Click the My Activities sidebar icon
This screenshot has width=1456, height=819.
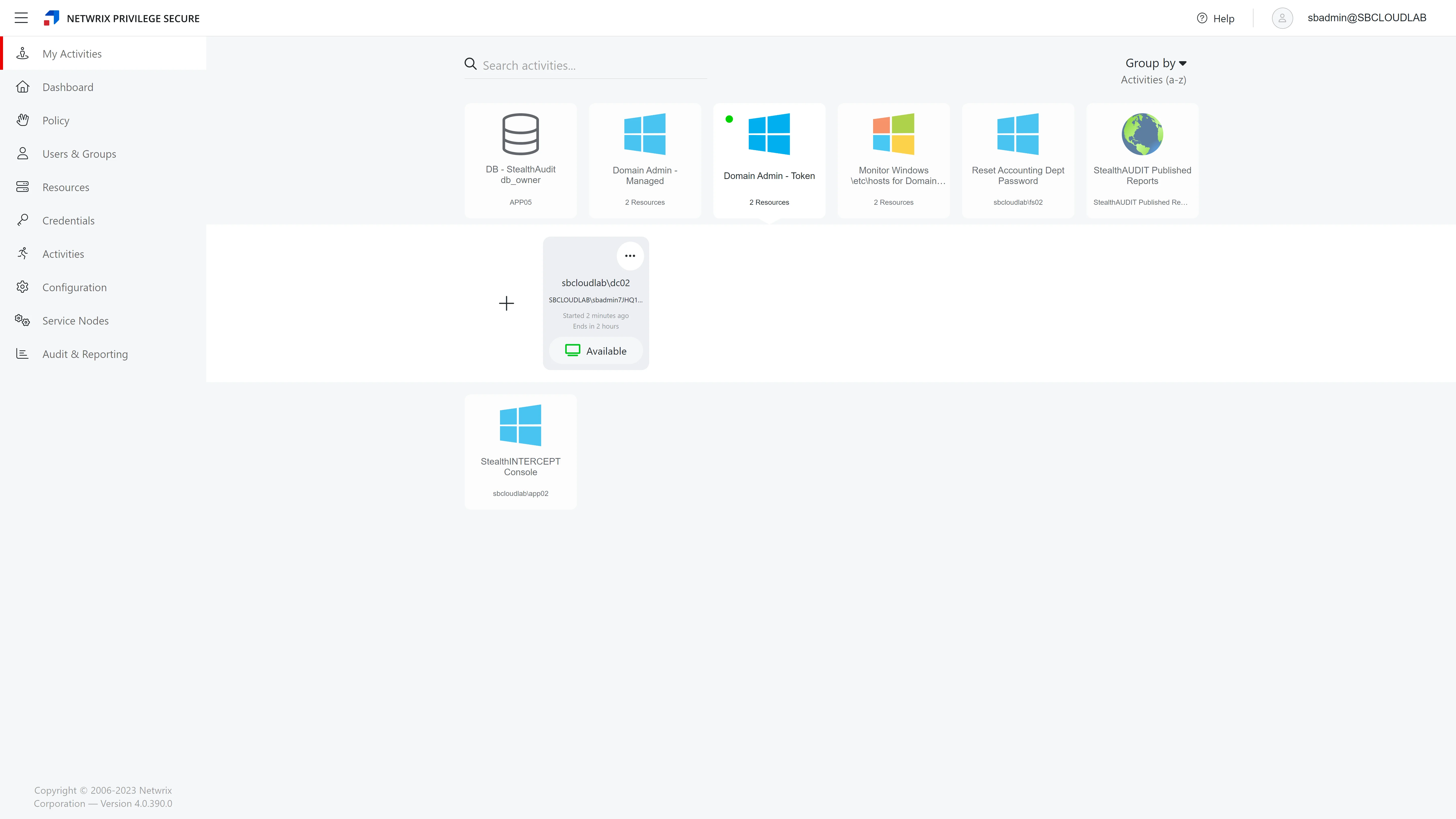coord(22,54)
